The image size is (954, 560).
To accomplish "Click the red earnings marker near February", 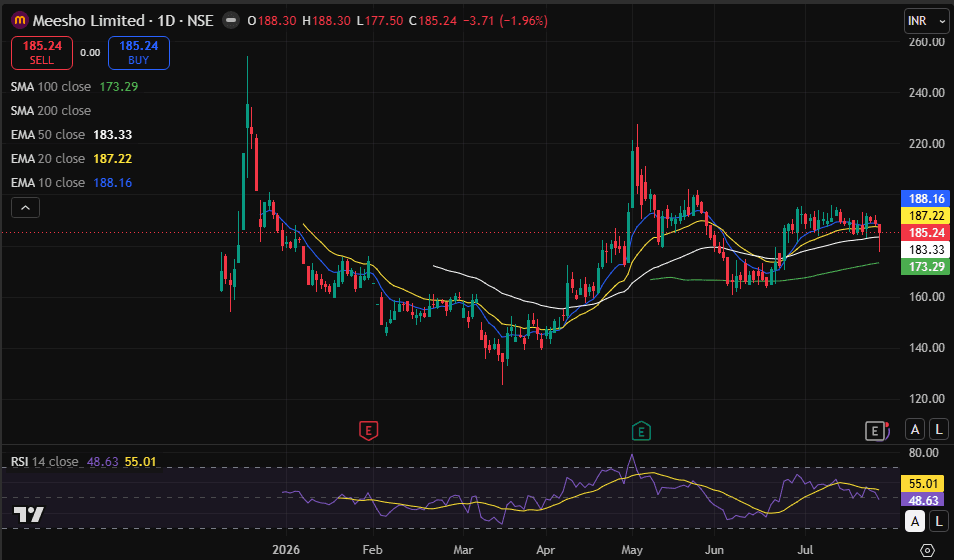I will (368, 430).
